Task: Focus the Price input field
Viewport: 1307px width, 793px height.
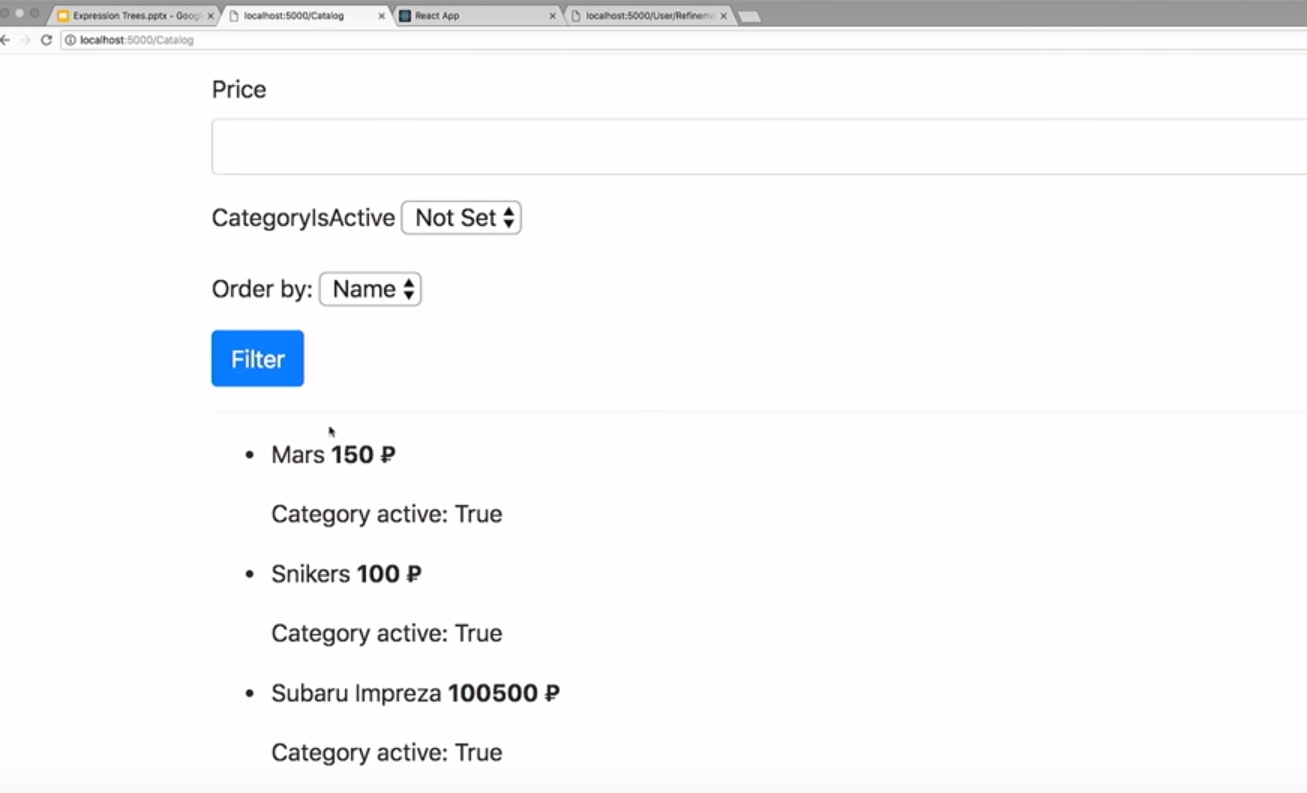Action: click(x=759, y=147)
